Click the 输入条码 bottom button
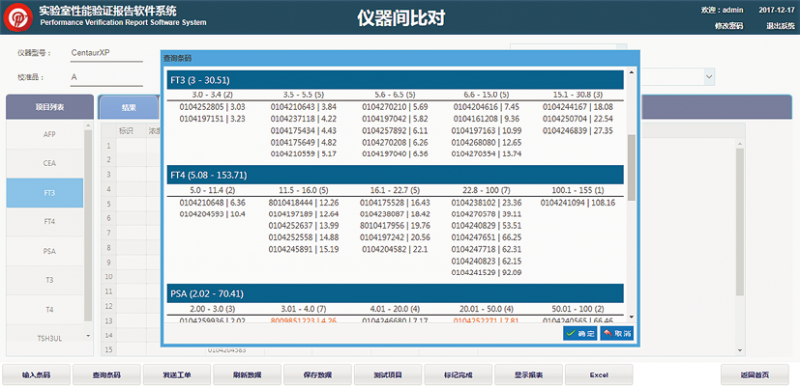 [x=36, y=375]
